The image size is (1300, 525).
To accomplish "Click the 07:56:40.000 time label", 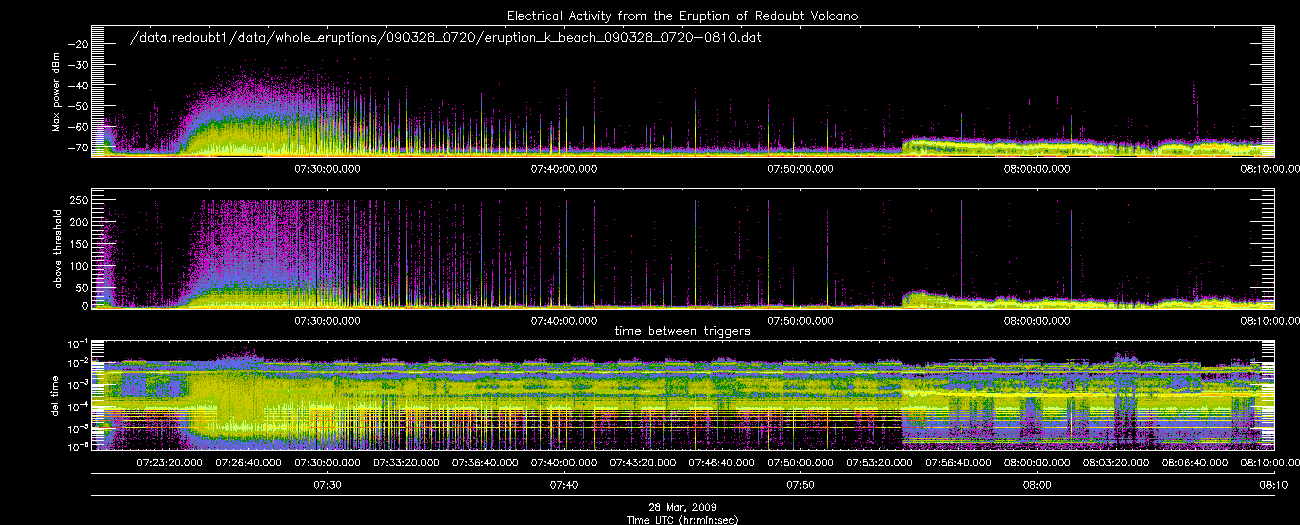I will point(957,463).
